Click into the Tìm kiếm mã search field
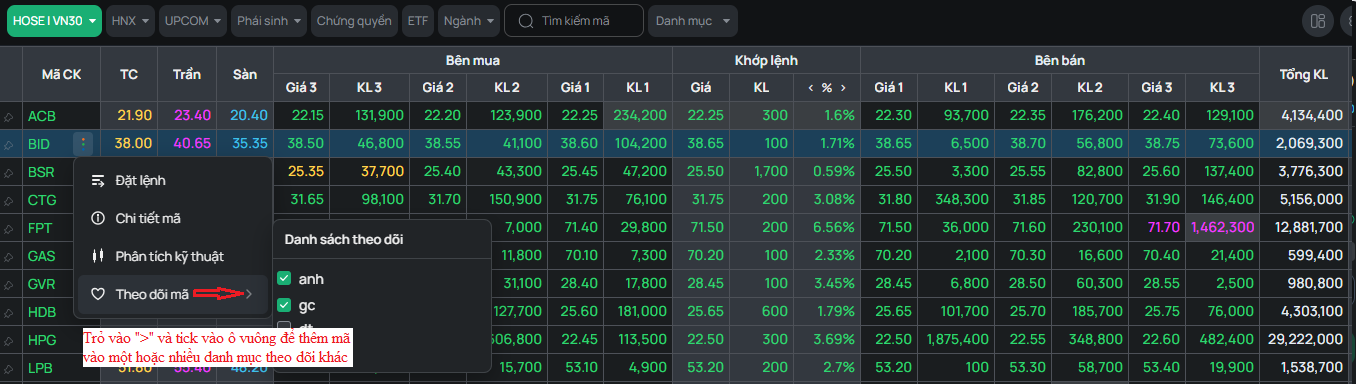Viewport: 1356px width, 384px height. point(575,20)
